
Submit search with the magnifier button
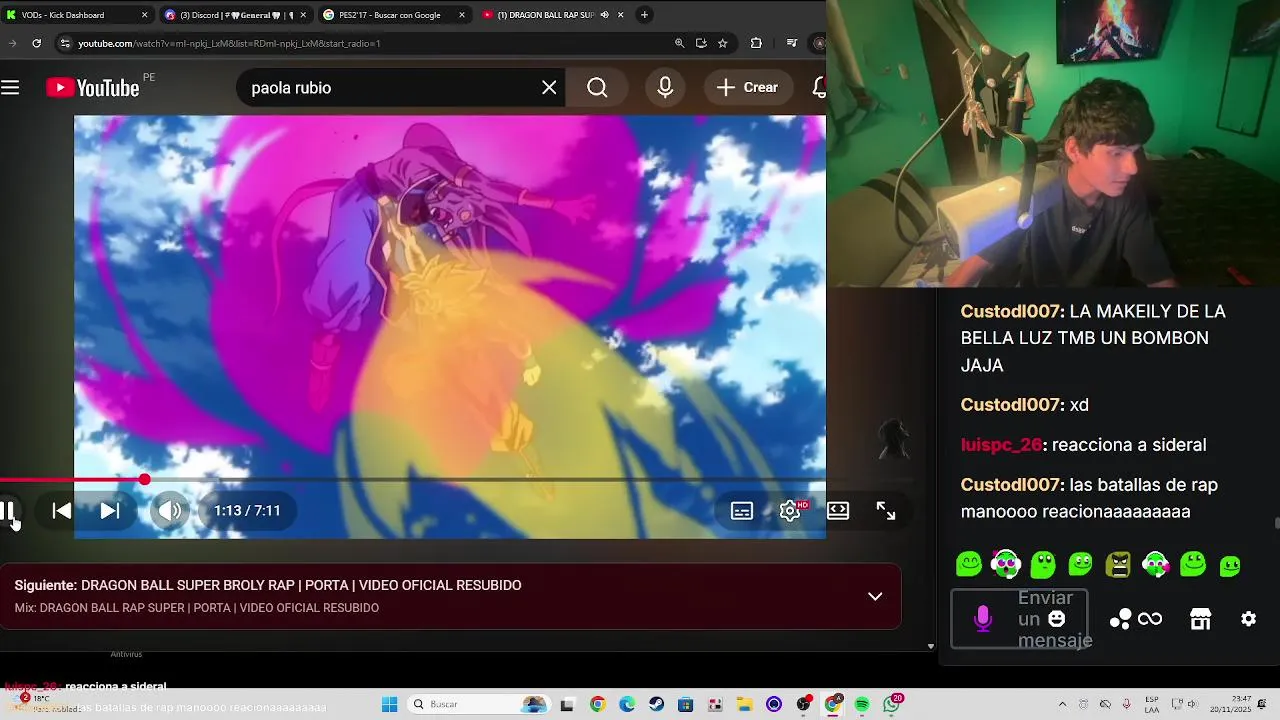597,88
